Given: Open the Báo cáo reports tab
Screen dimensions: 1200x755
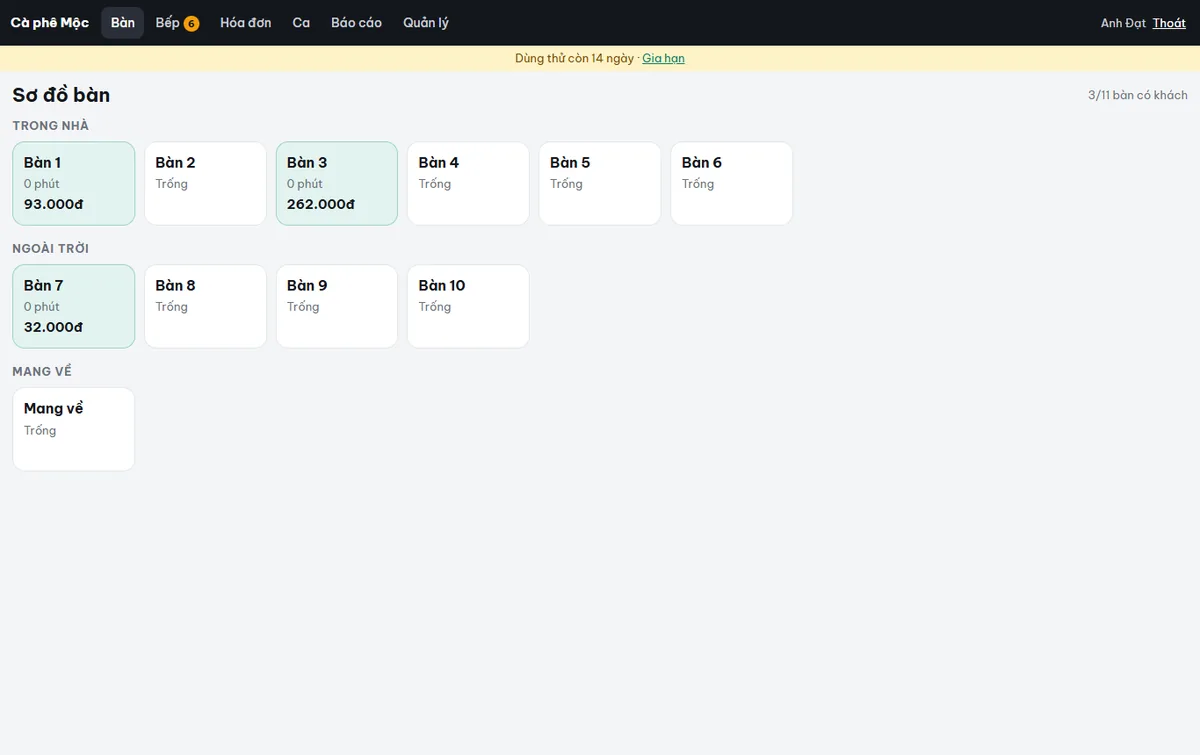Looking at the screenshot, I should click(356, 23).
